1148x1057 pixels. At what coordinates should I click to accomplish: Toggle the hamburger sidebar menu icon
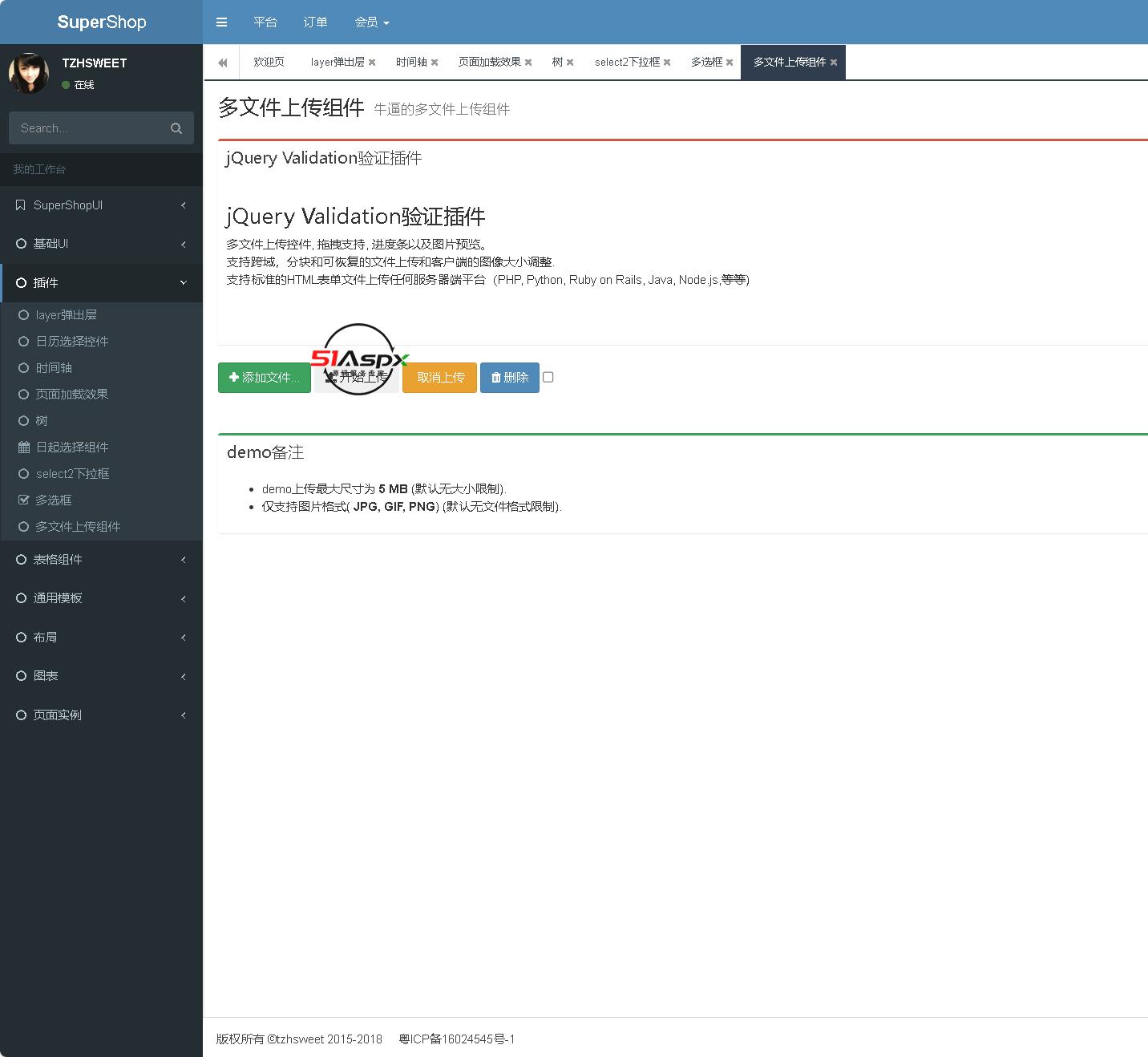222,22
